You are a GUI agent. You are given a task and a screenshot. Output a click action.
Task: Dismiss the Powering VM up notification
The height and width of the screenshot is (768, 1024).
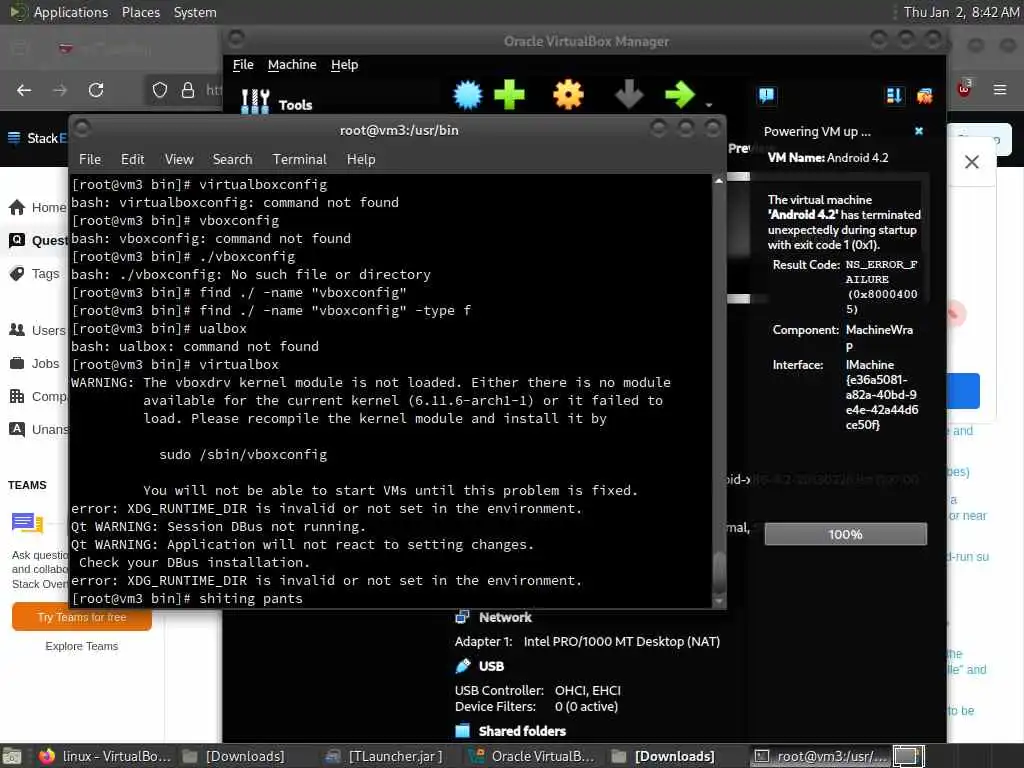pyautogui.click(x=919, y=131)
